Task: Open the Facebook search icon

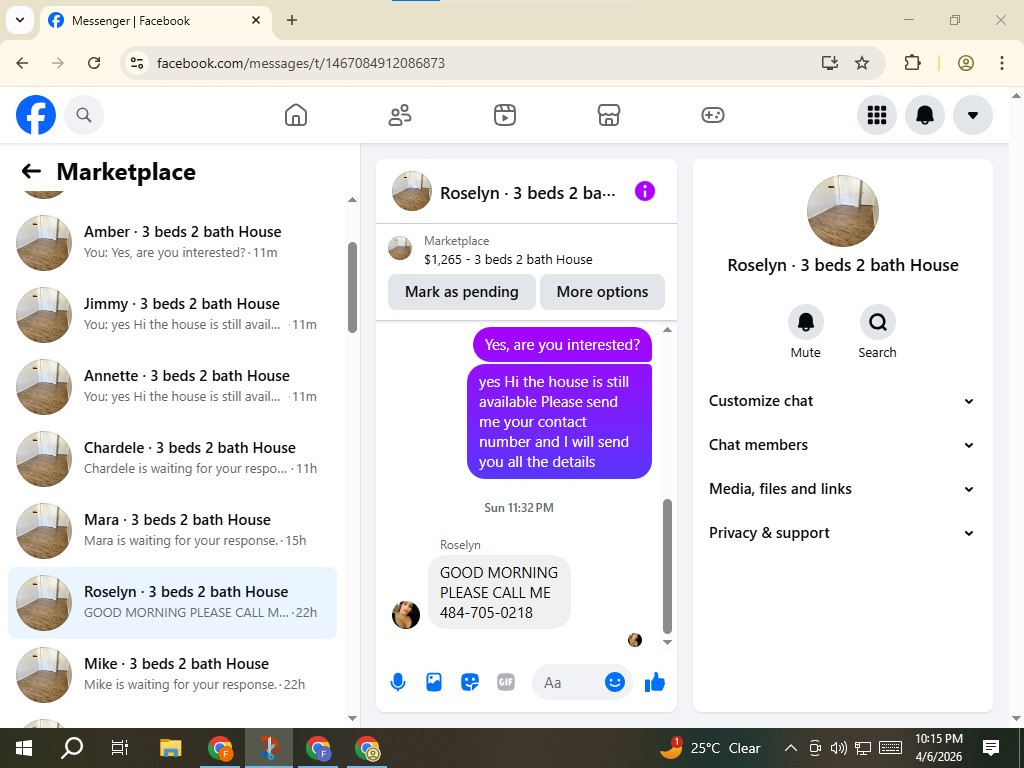Action: tap(84, 115)
